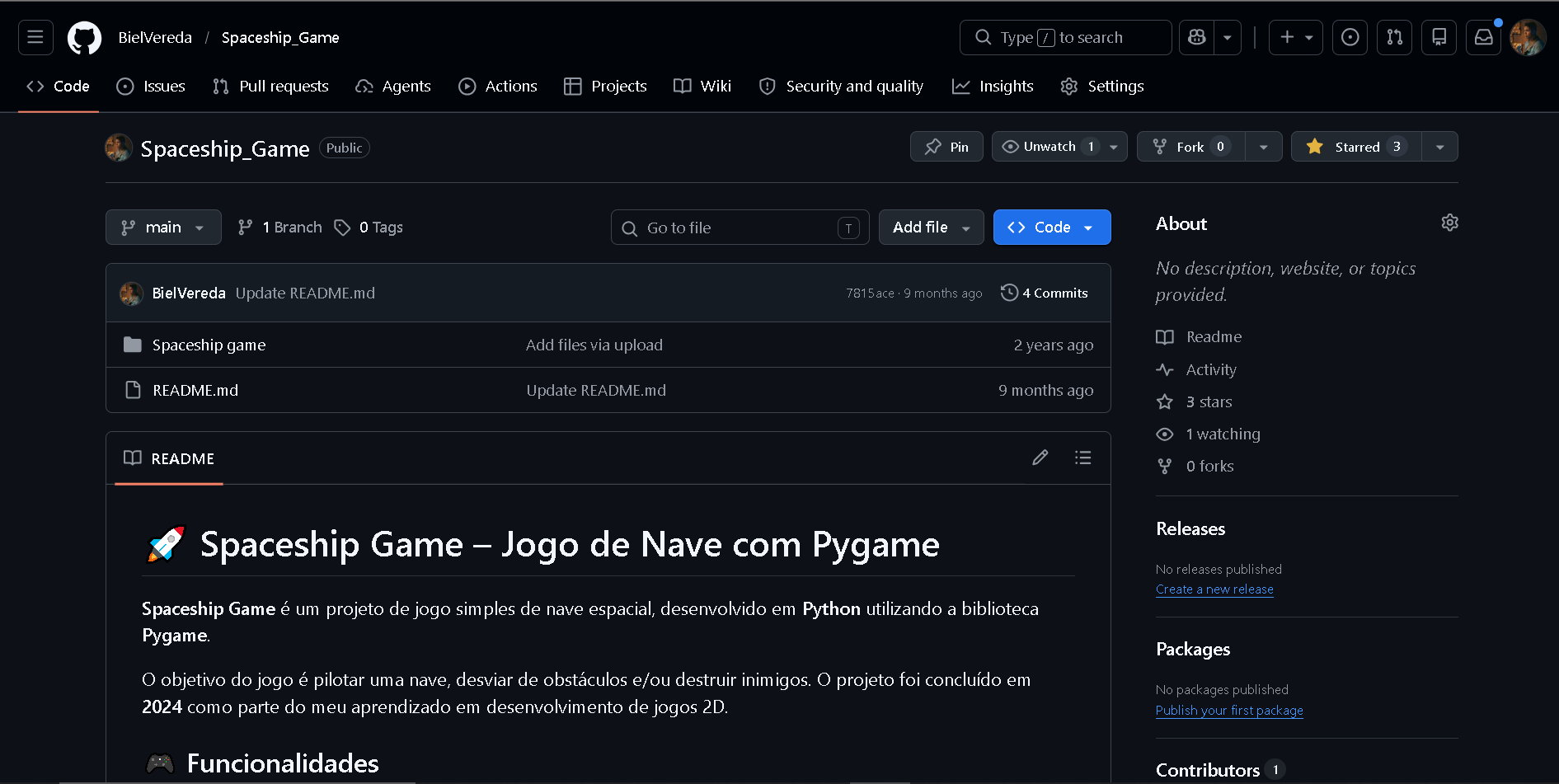Open the Pull requests tab
This screenshot has height=784, width=1559.
(270, 87)
